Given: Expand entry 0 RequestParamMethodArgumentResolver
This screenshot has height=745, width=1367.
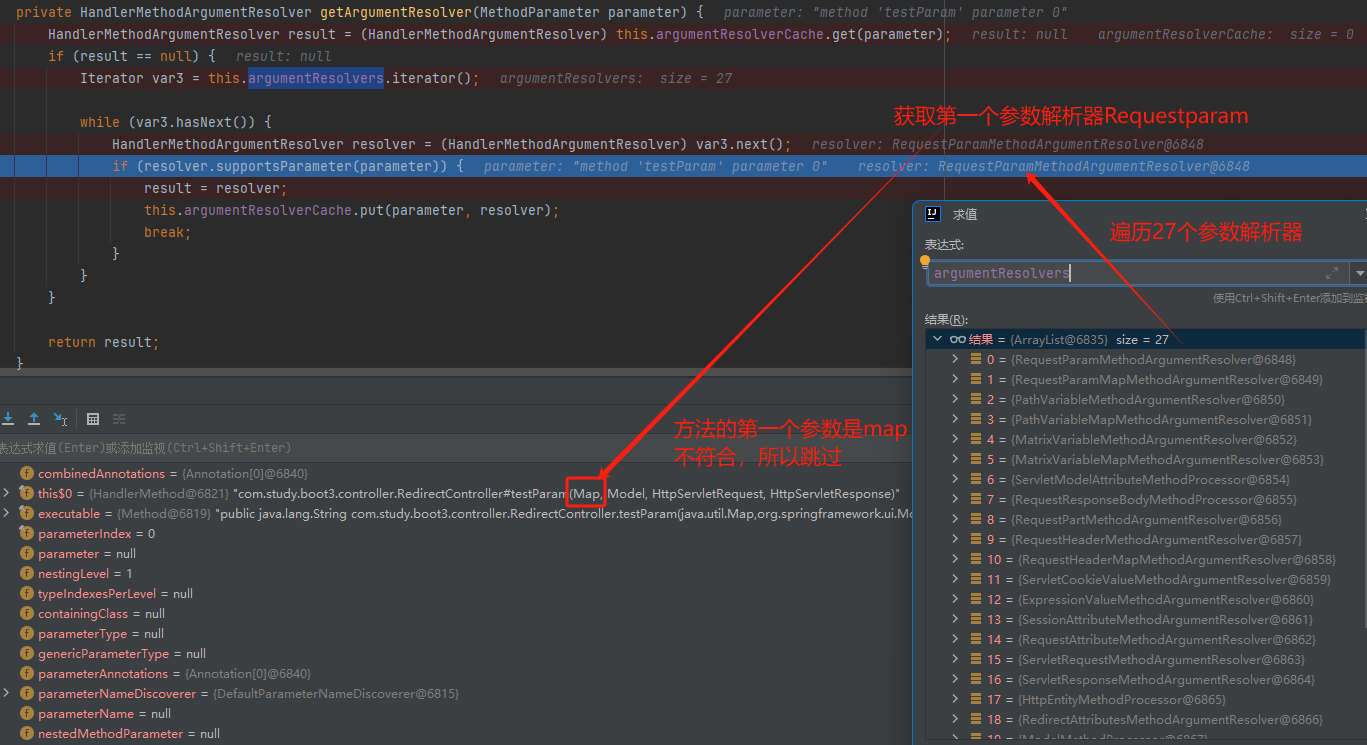Looking at the screenshot, I should point(956,359).
